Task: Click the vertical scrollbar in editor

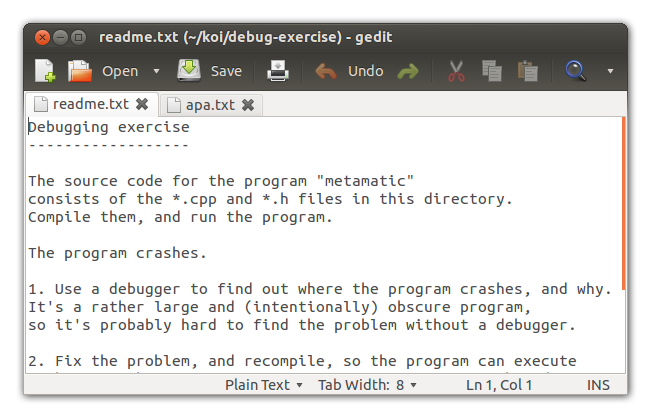Action: [623, 200]
